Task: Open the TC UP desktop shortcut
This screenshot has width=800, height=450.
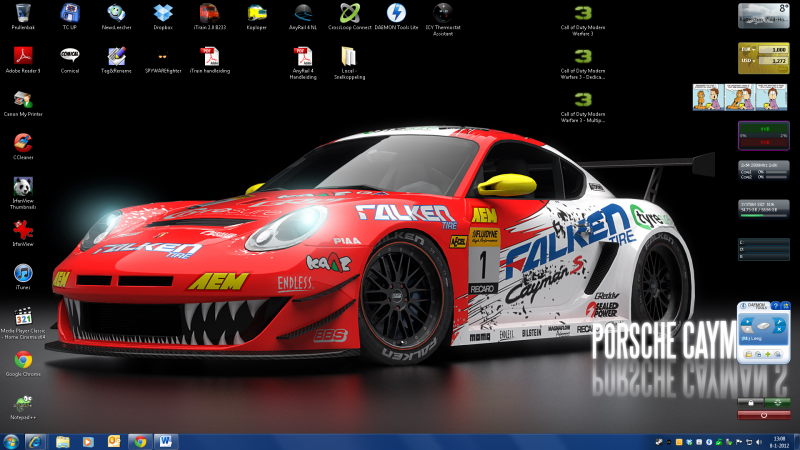Action: coord(70,17)
